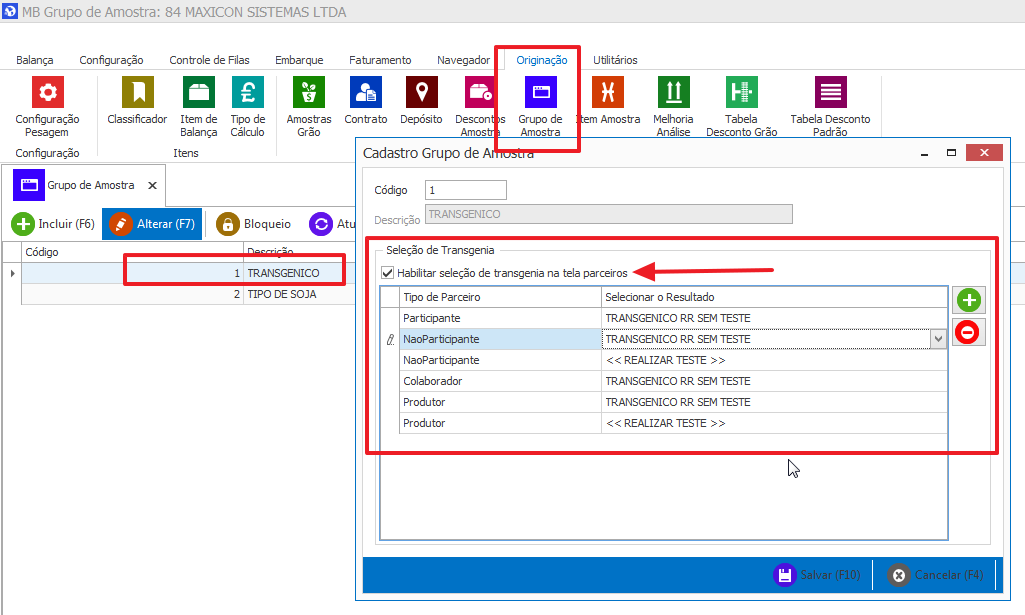Switch to the Configuração ribbon tab

tap(111, 60)
